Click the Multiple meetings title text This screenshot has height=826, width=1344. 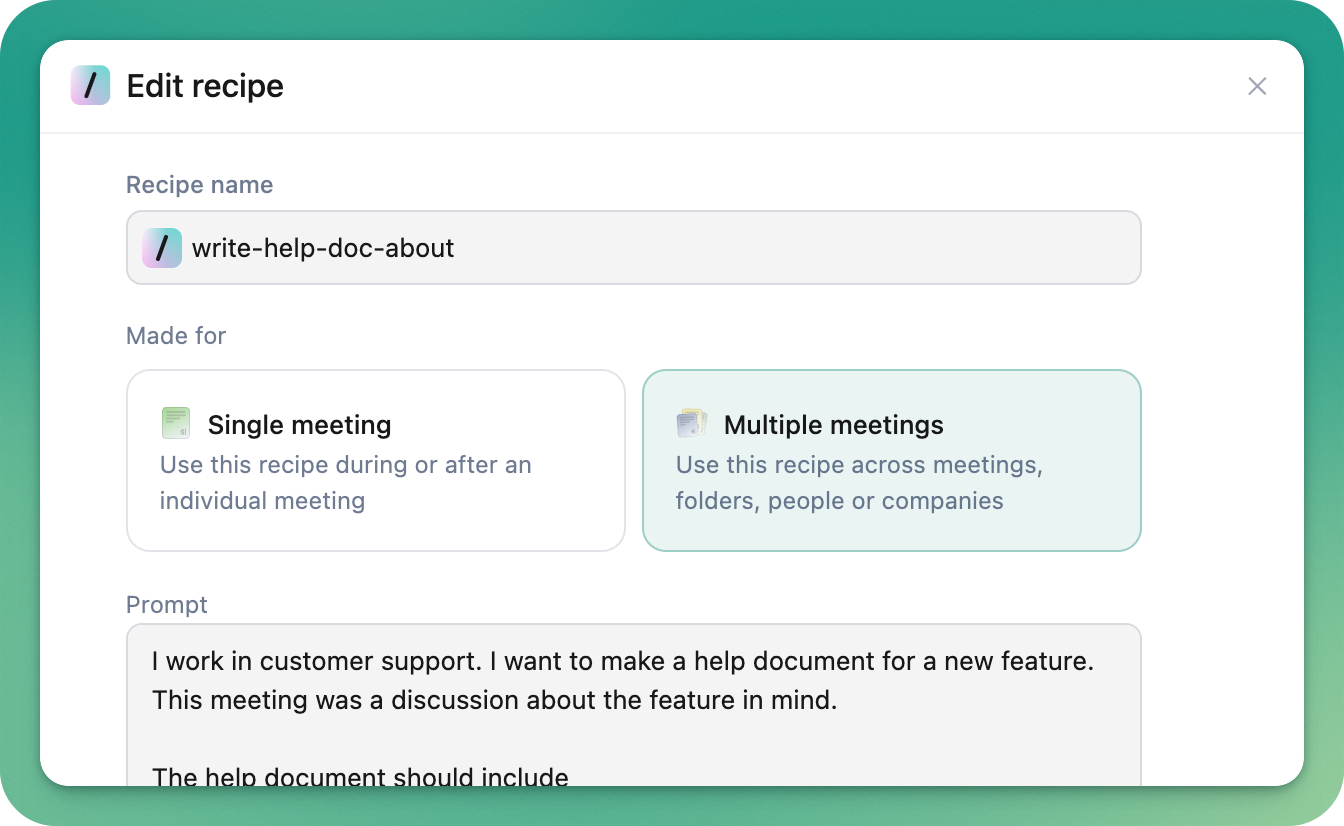tap(834, 425)
